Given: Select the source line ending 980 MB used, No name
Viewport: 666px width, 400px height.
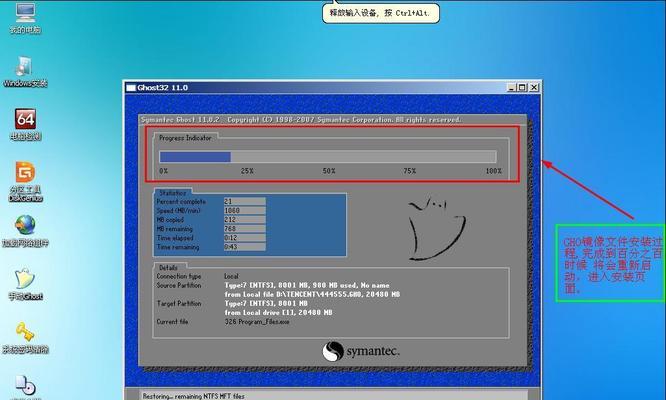Looking at the screenshot, I should [x=307, y=285].
